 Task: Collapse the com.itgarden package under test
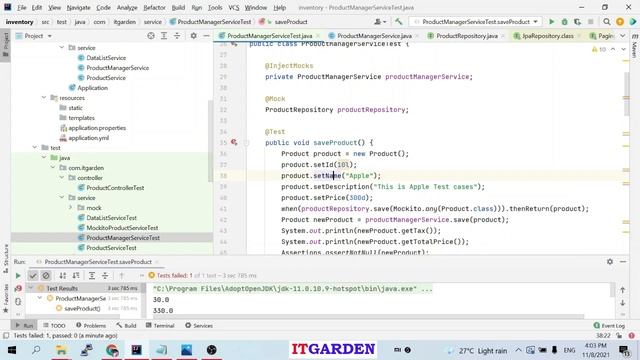53,167
